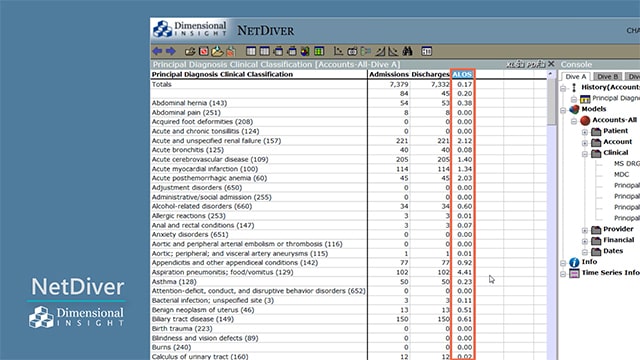Image resolution: width=640 pixels, height=360 pixels.
Task: Collapse the Accounts-All model node
Action: coord(574,121)
